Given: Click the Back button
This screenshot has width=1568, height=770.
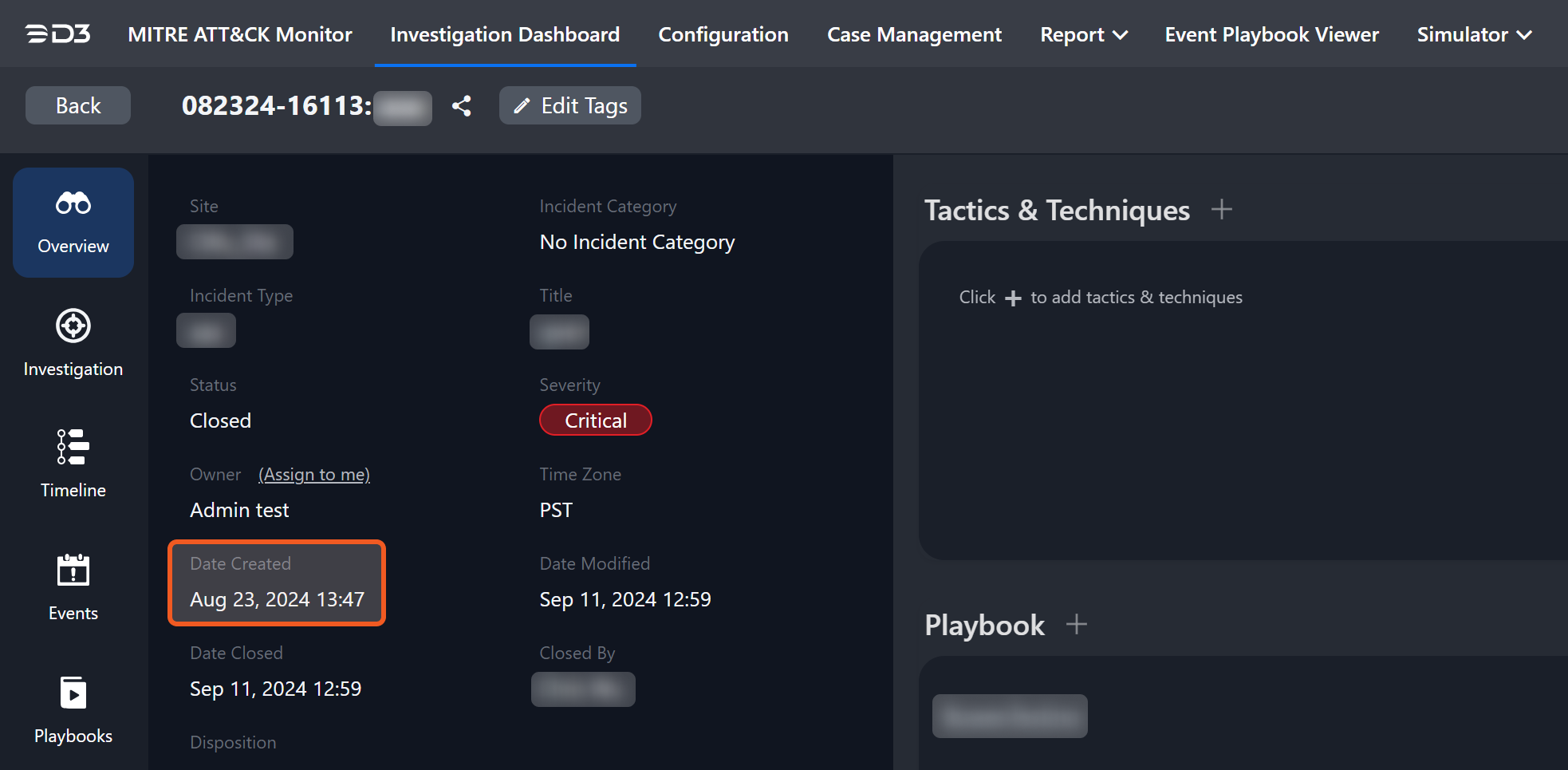Looking at the screenshot, I should click(x=78, y=105).
